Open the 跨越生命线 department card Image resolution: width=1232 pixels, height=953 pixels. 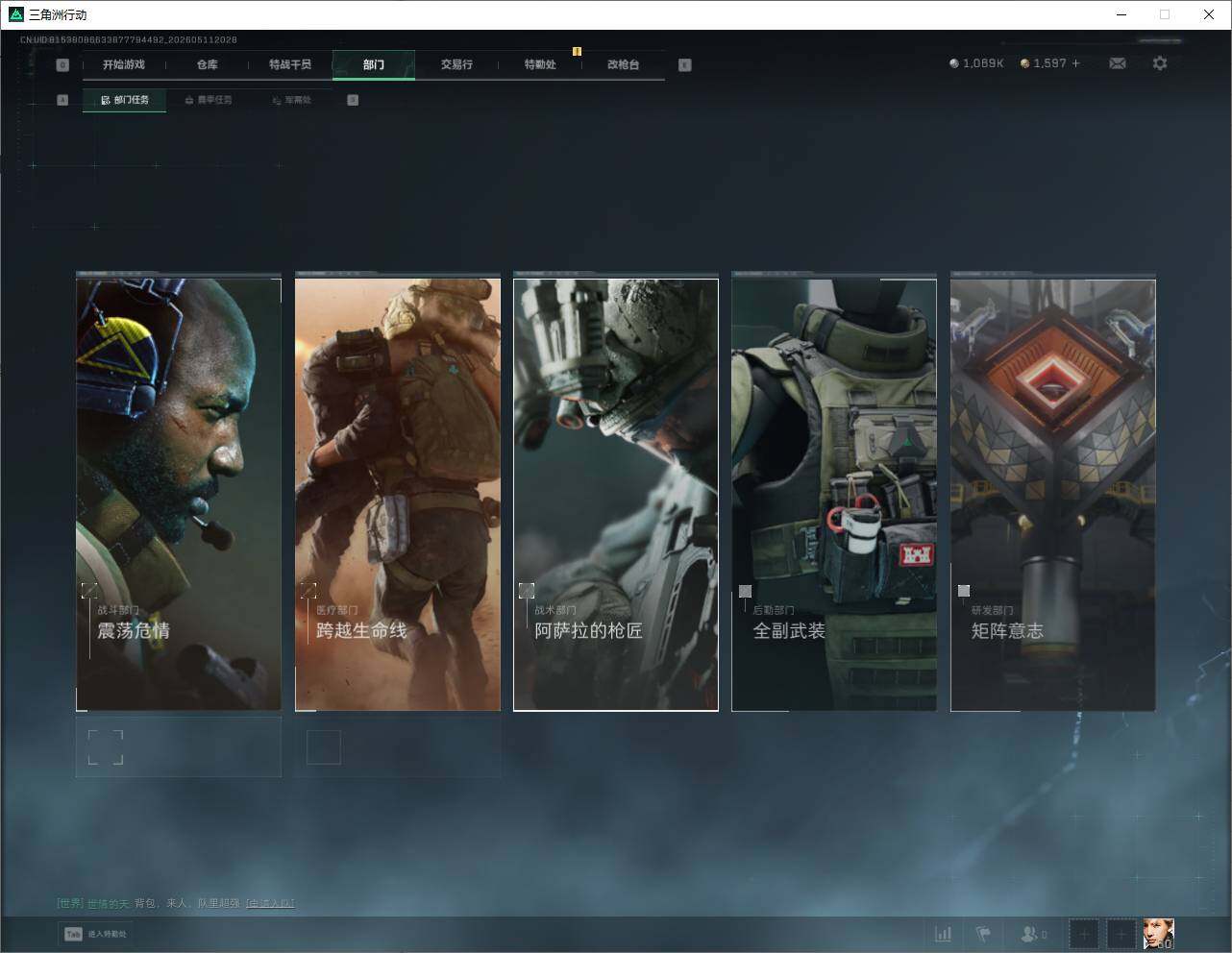[398, 495]
